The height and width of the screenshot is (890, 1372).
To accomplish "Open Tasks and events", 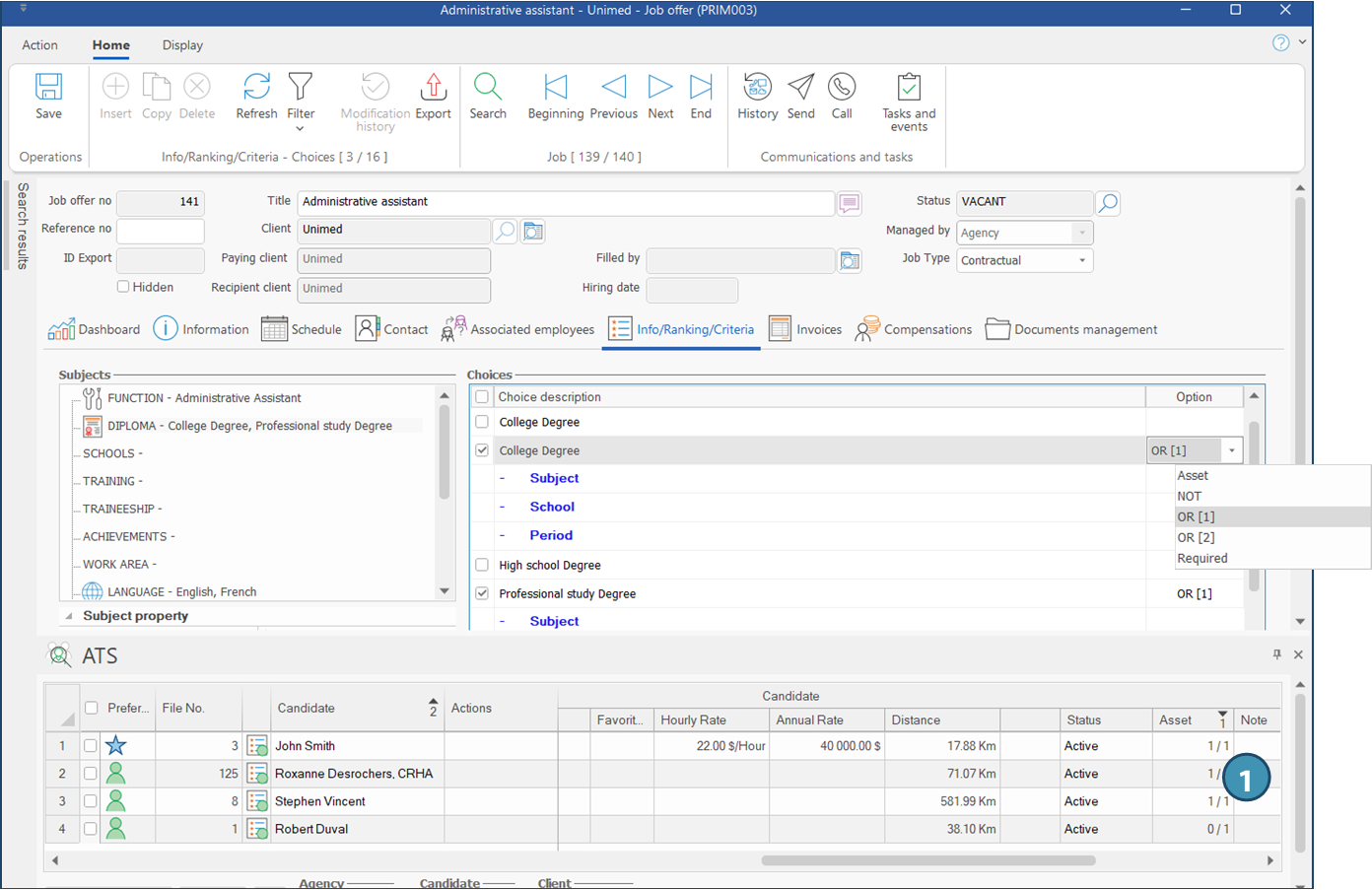I will click(x=909, y=88).
